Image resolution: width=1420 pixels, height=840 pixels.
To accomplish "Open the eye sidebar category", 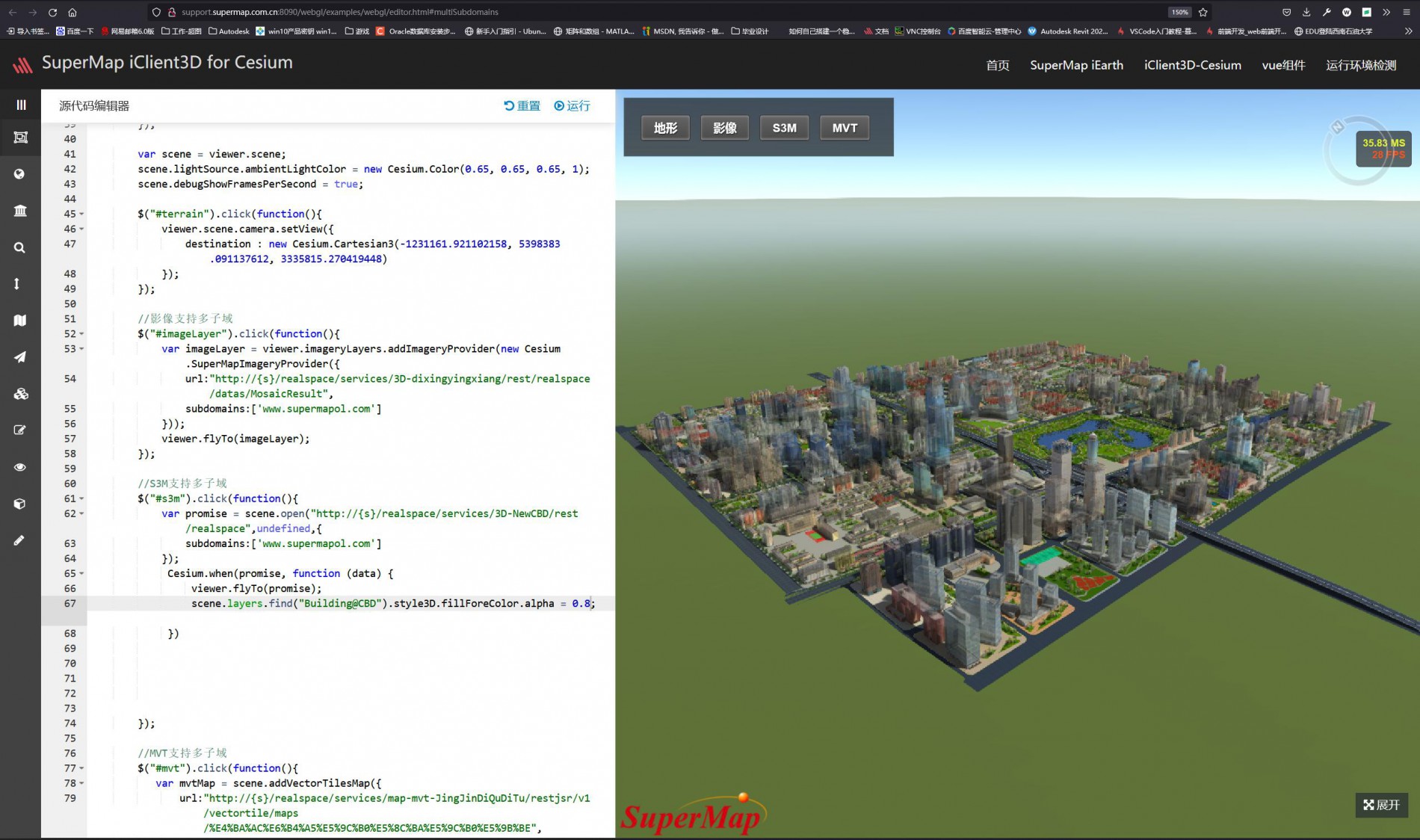I will (x=20, y=467).
